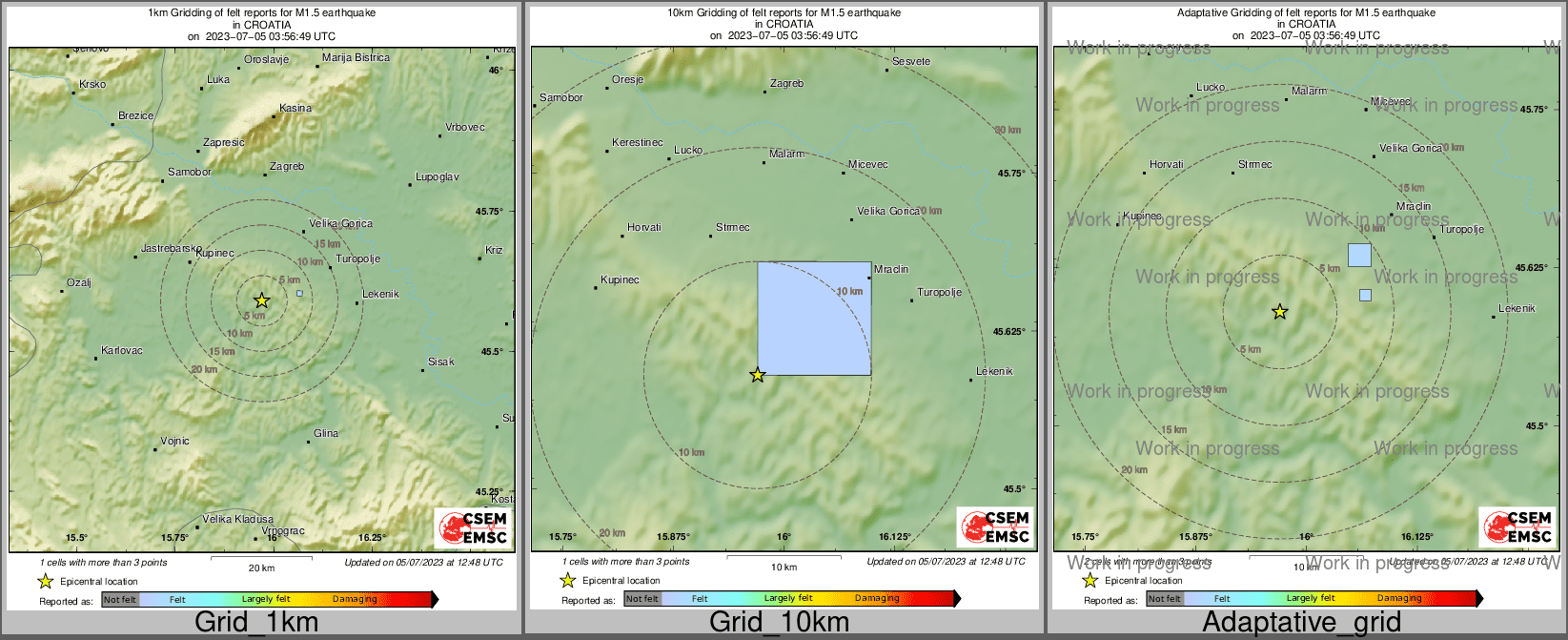Image resolution: width=1568 pixels, height=640 pixels.
Task: Click the legend star icon under the Adaptative_grid map
Action: [1090, 580]
